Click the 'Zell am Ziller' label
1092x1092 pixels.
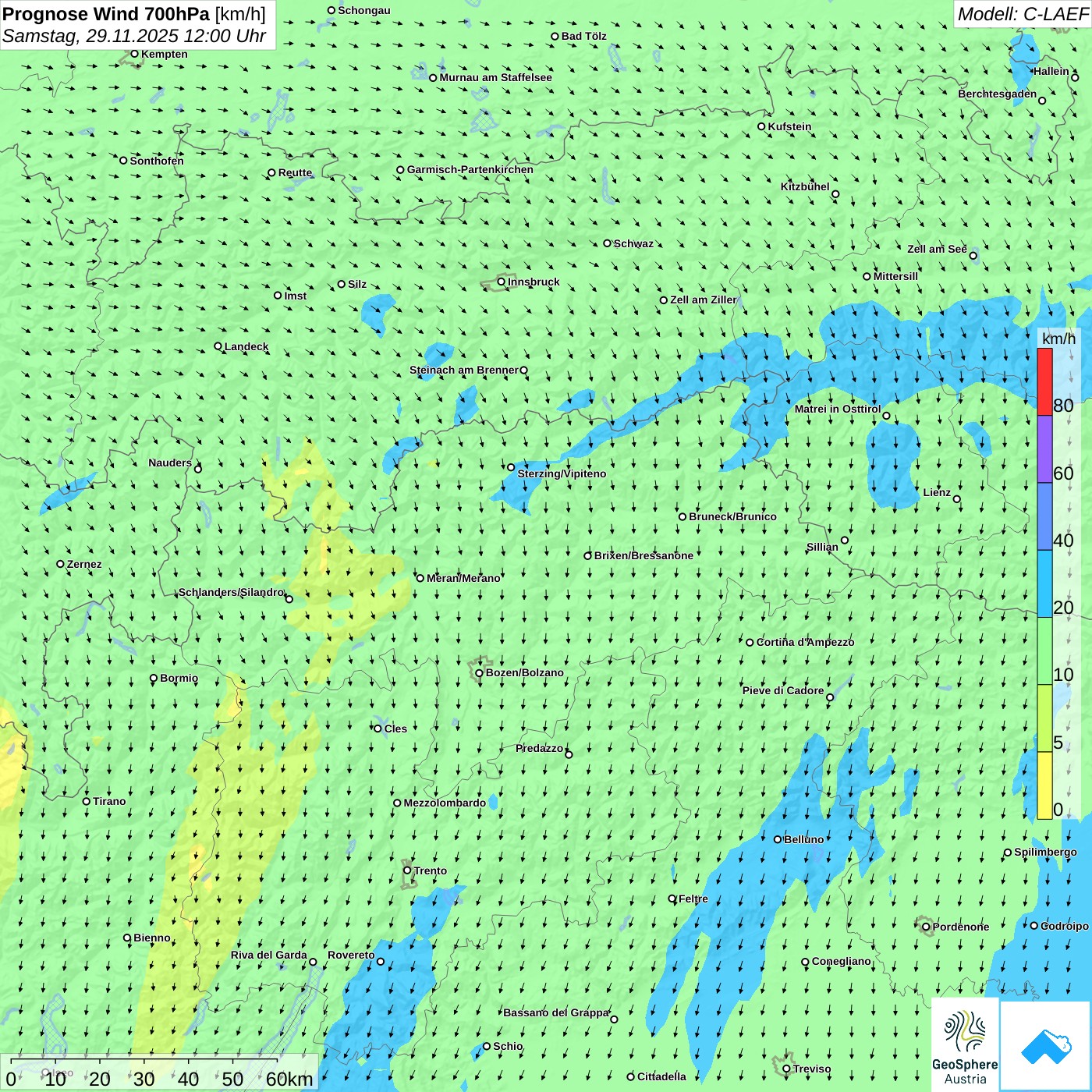(704, 300)
